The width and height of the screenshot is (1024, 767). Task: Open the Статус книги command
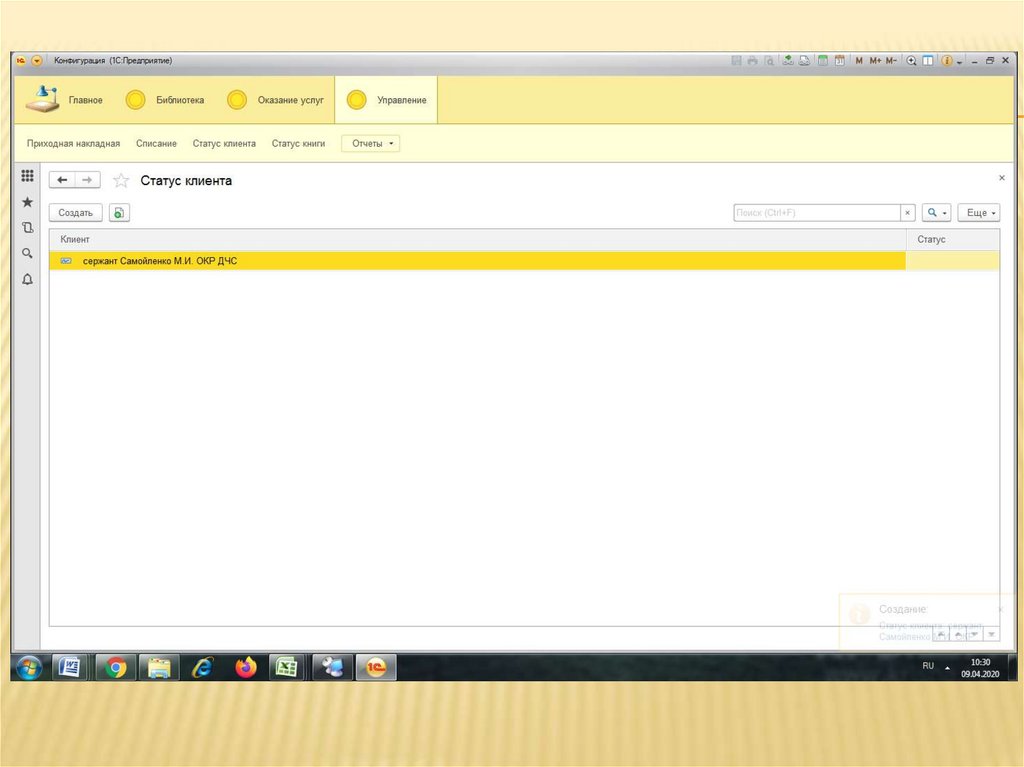tap(298, 144)
